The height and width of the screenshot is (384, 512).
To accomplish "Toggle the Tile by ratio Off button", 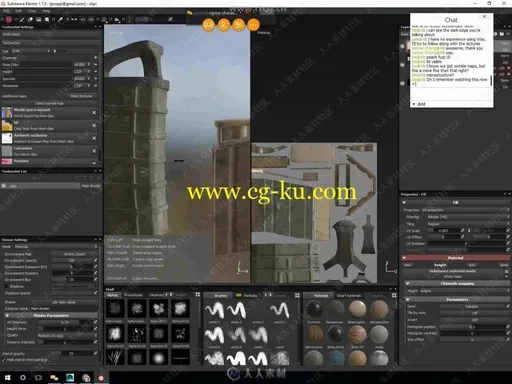I will click(x=475, y=313).
